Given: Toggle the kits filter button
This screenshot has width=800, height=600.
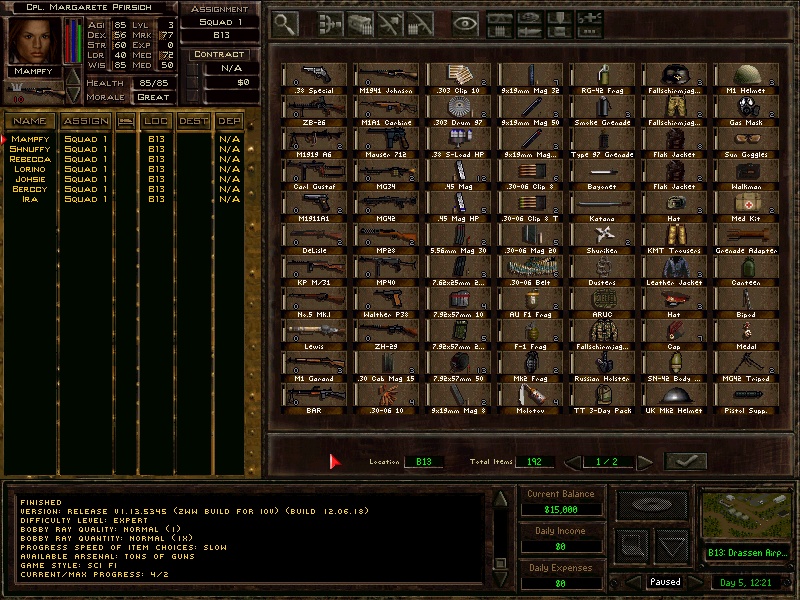Looking at the screenshot, I should click(560, 32).
